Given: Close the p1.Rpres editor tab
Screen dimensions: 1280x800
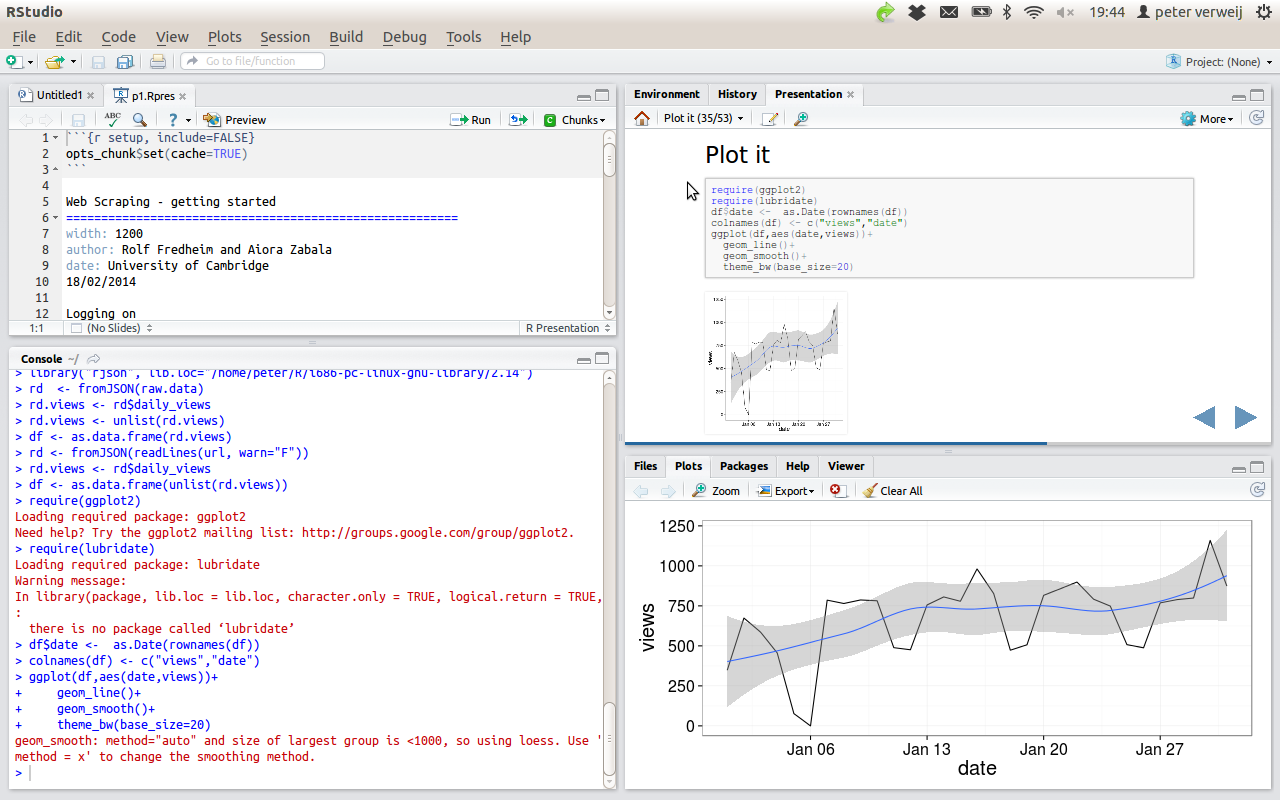Looking at the screenshot, I should click(x=183, y=96).
